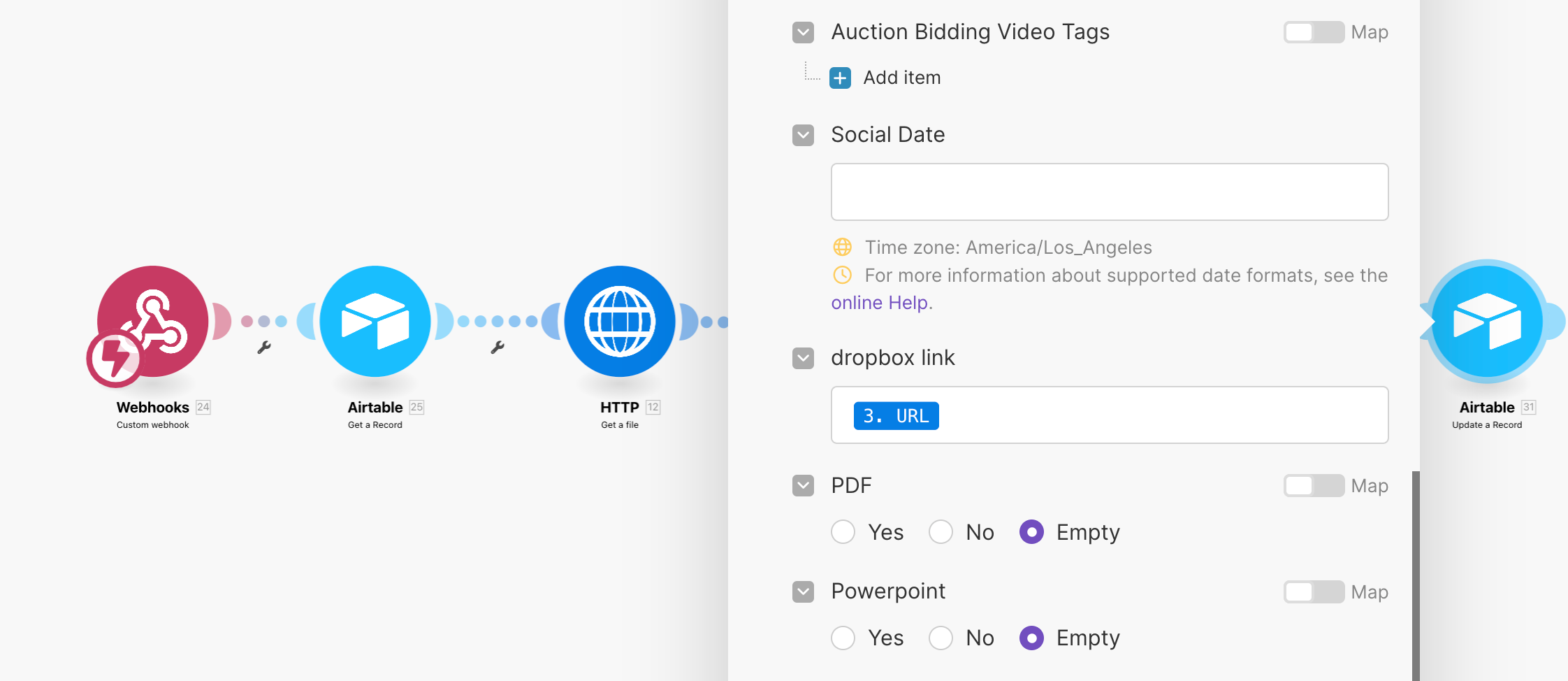Open the online Help link
This screenshot has height=681, width=1568.
880,303
